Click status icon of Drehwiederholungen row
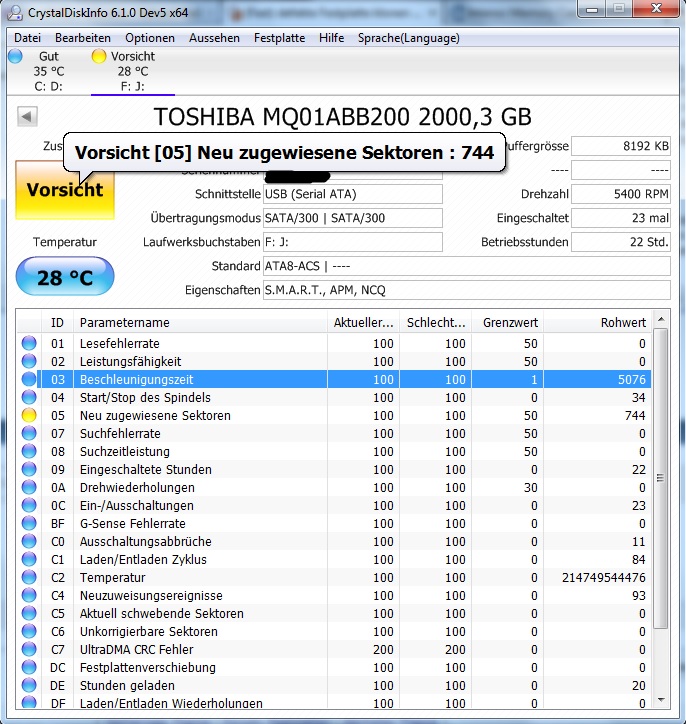 pos(29,487)
